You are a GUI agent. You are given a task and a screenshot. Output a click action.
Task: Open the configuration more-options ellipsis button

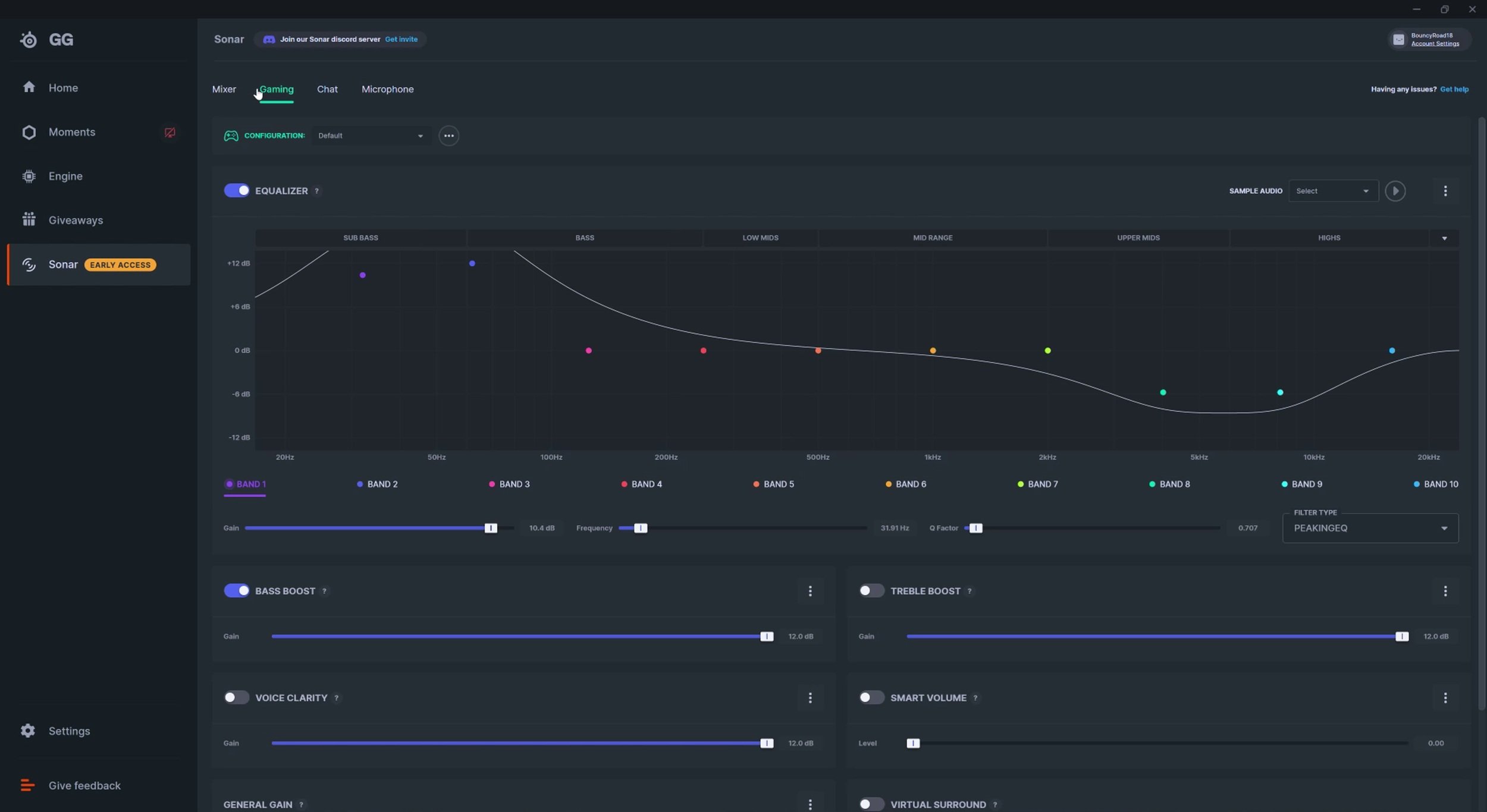448,136
